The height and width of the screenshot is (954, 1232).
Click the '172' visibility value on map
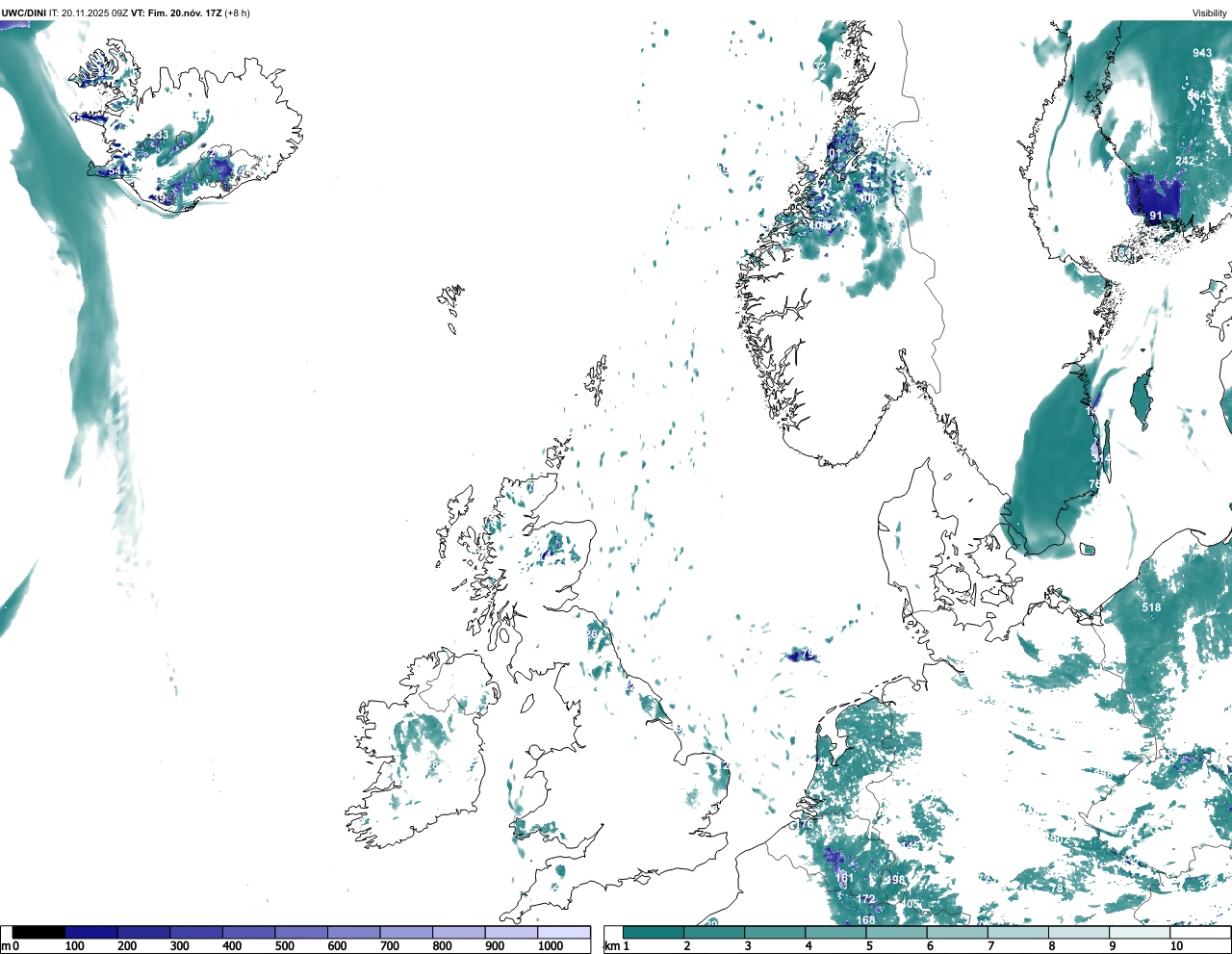coord(866,899)
